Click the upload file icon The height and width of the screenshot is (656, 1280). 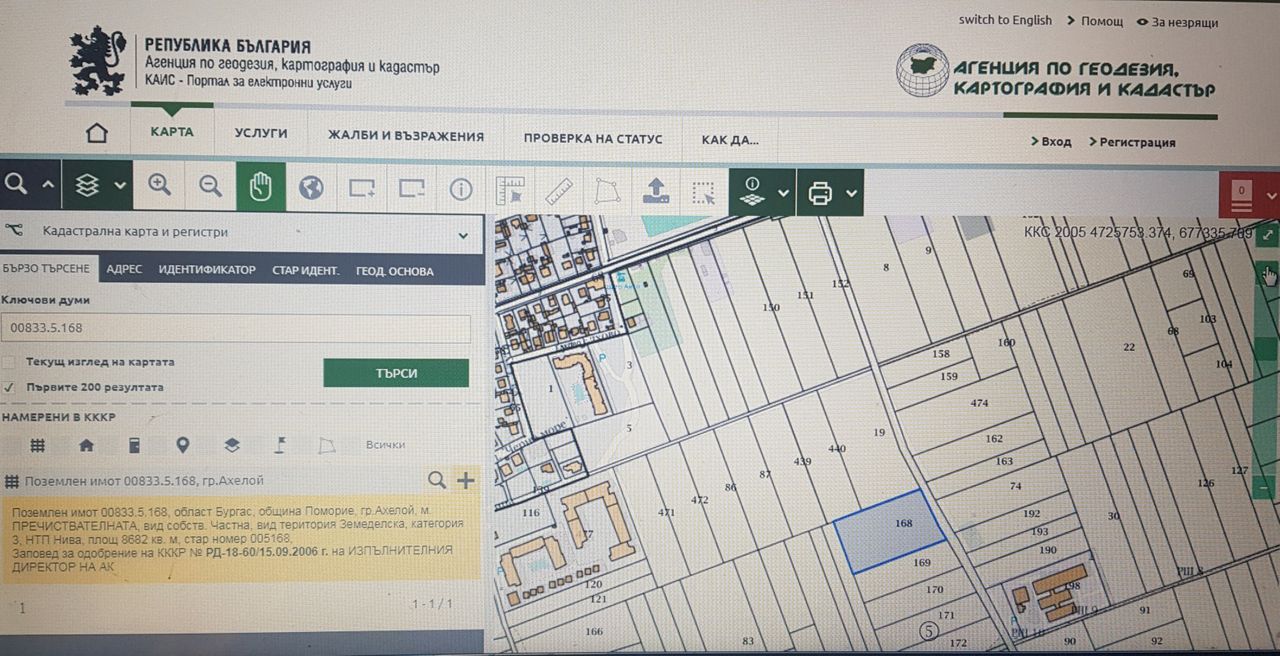[x=656, y=190]
